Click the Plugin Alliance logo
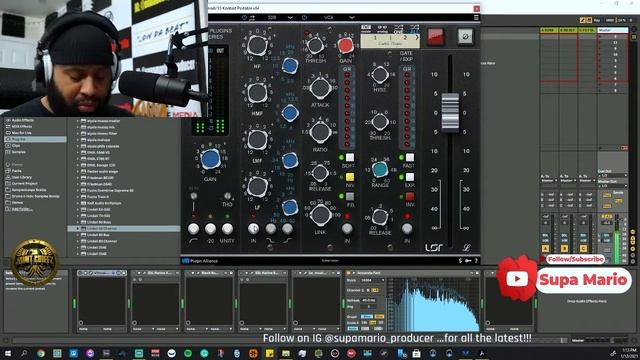 [200, 261]
